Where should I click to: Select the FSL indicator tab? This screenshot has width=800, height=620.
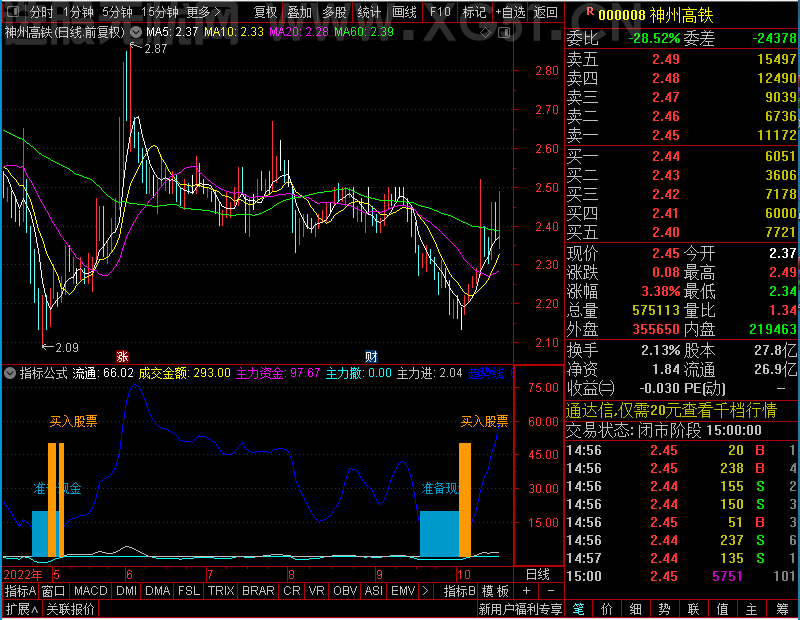[x=189, y=591]
